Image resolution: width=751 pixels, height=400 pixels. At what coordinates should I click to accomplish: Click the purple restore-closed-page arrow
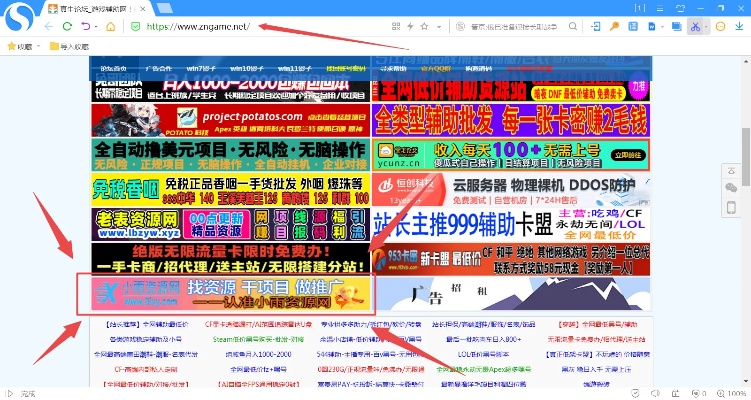[x=86, y=26]
